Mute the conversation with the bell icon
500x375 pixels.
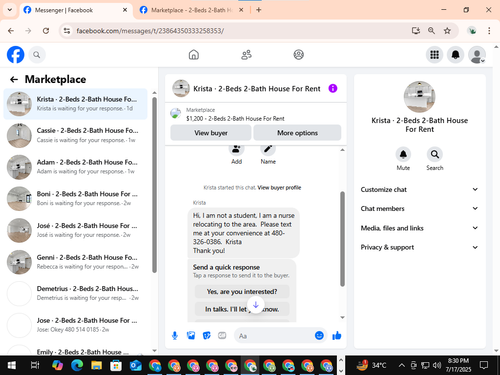click(403, 154)
